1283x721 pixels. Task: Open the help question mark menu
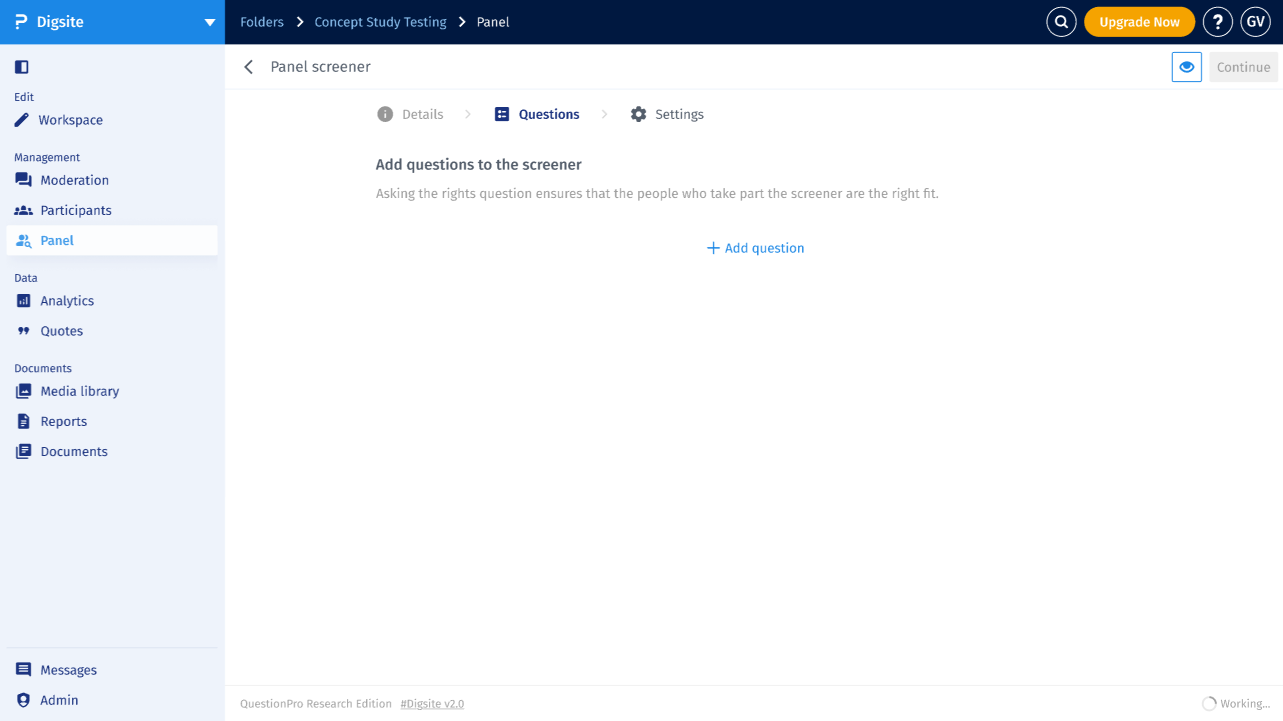coord(1217,21)
